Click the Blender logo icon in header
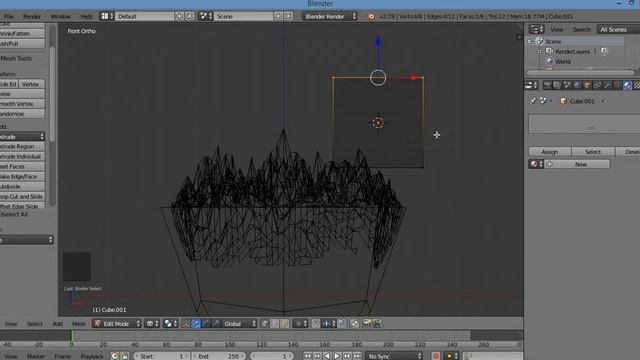Screen dimensions: 640x360 pyautogui.click(x=371, y=16)
